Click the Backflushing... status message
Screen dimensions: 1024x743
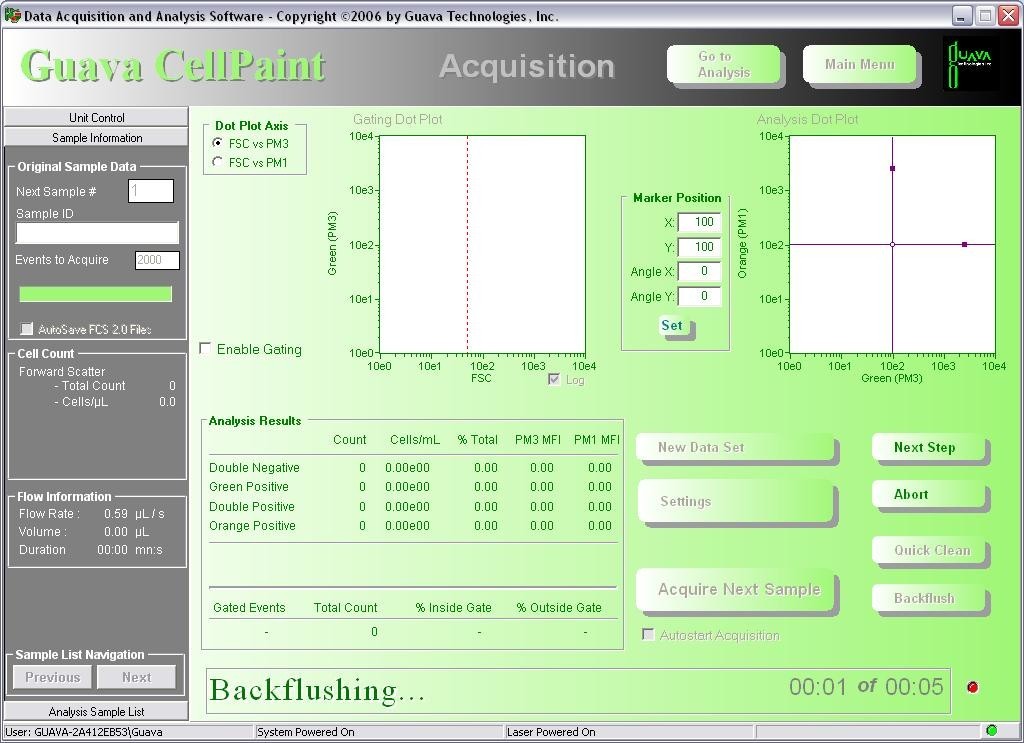point(317,690)
